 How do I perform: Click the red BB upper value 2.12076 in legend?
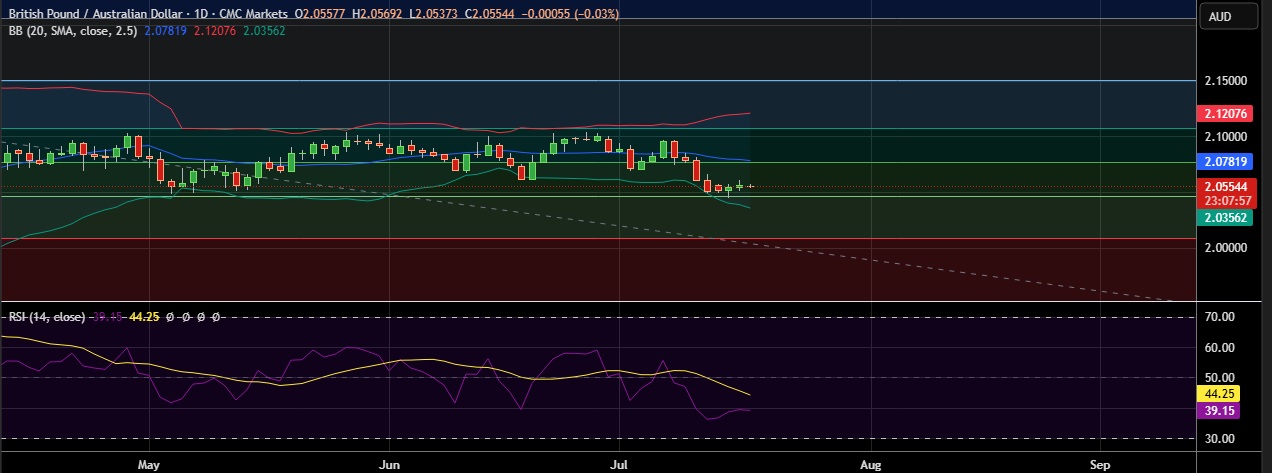[213, 30]
